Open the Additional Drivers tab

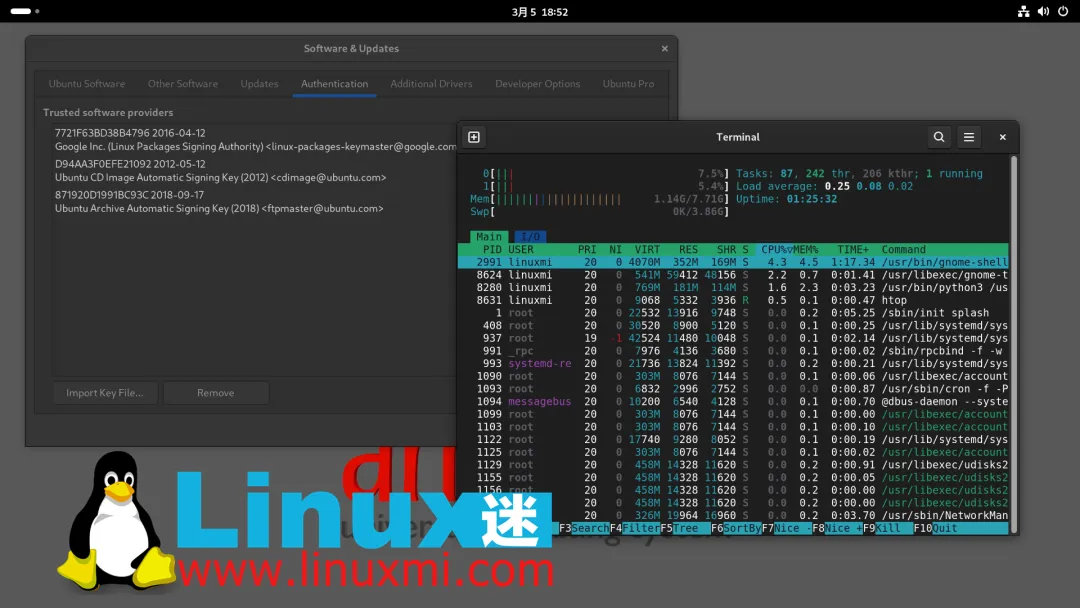431,84
